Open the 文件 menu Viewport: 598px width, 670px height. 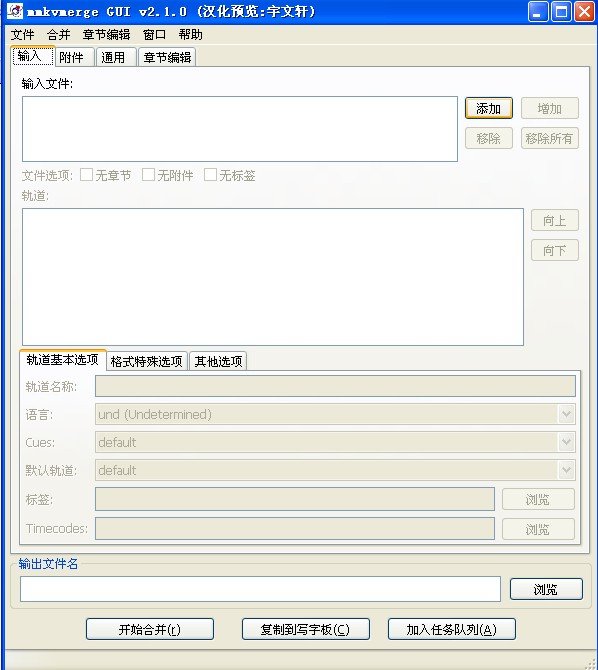tap(22, 35)
